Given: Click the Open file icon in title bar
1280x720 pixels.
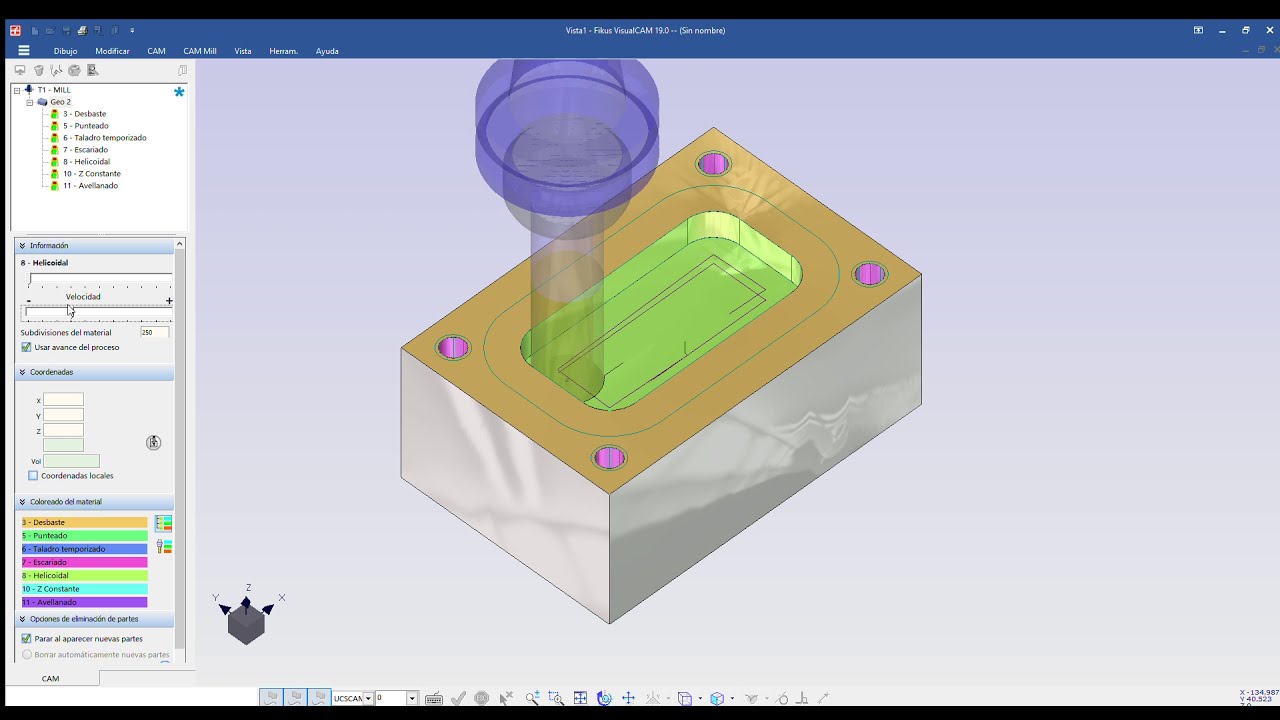Looking at the screenshot, I should coord(50,31).
